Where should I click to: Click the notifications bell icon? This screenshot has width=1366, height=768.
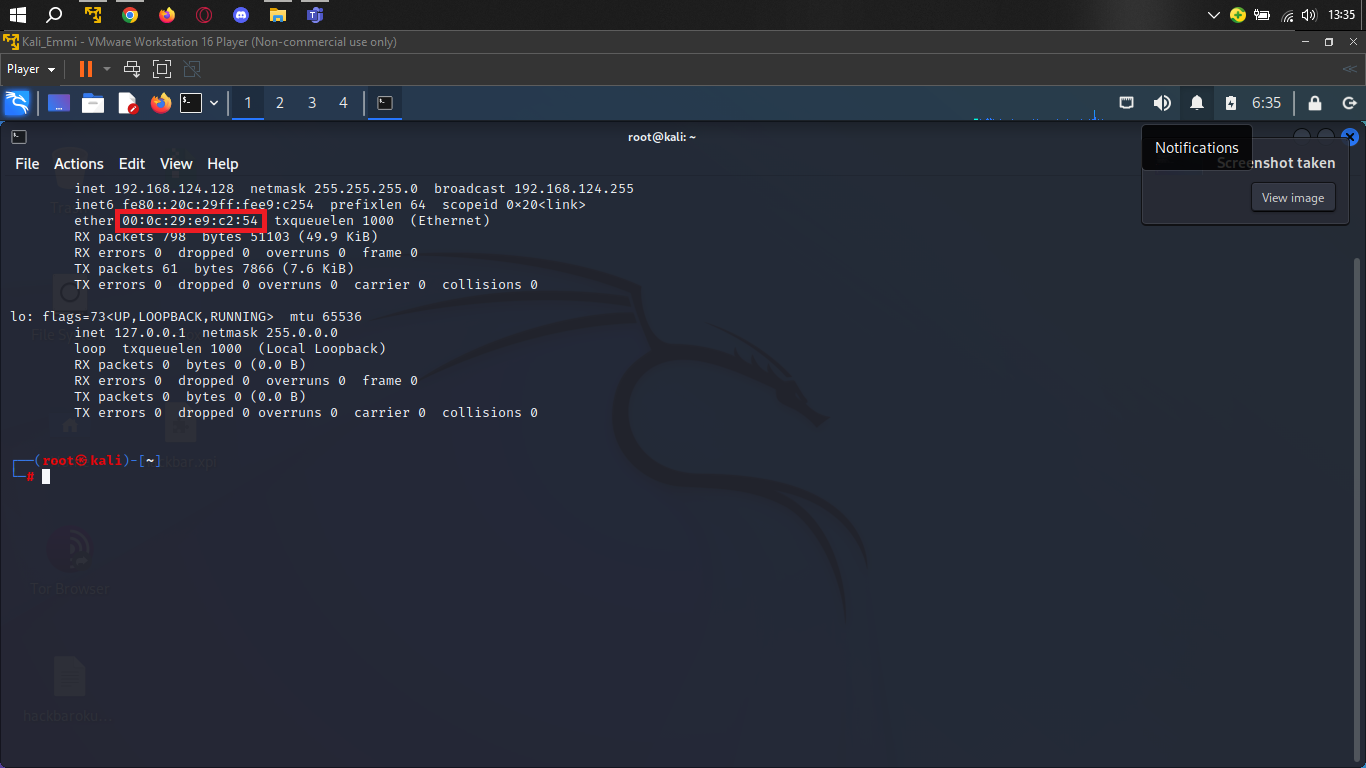1197,103
